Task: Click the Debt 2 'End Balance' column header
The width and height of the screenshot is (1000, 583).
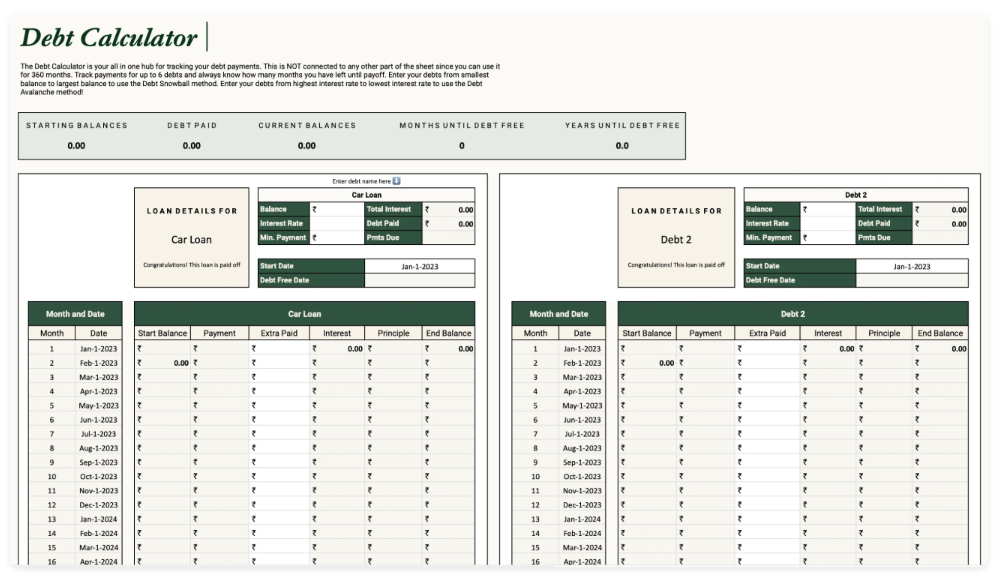Action: (940, 333)
